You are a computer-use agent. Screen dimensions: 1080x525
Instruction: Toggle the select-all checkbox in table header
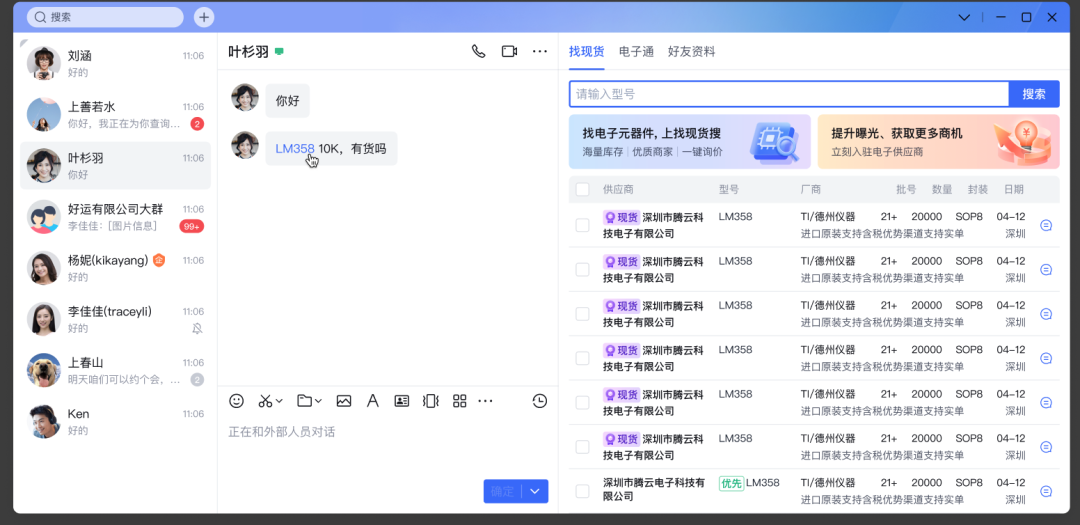[x=583, y=189]
